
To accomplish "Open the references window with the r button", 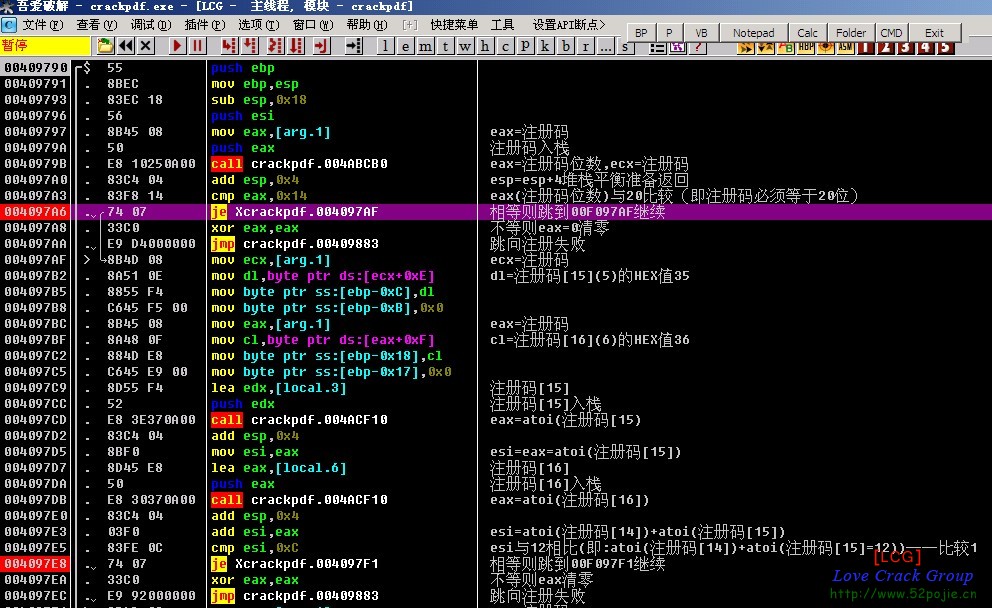I will [585, 46].
